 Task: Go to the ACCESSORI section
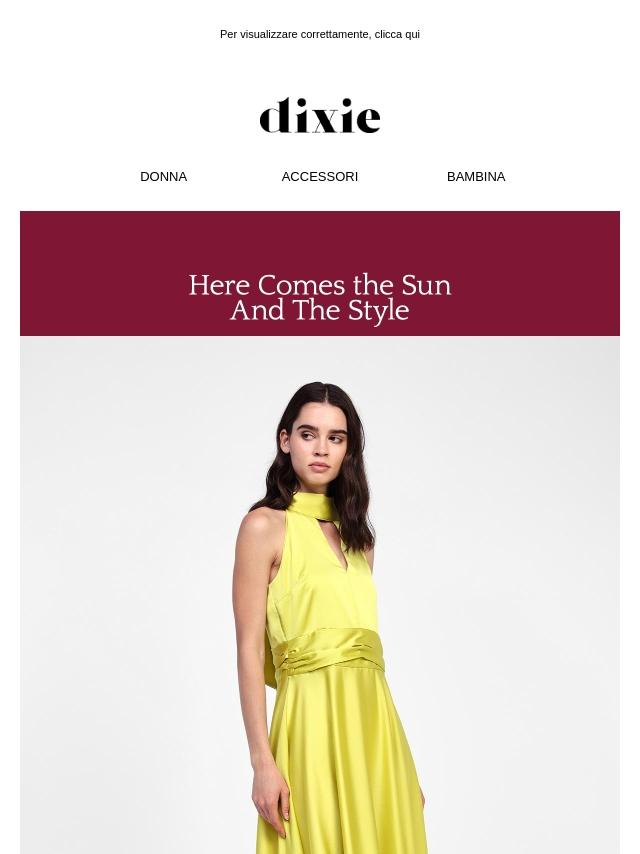tap(320, 176)
